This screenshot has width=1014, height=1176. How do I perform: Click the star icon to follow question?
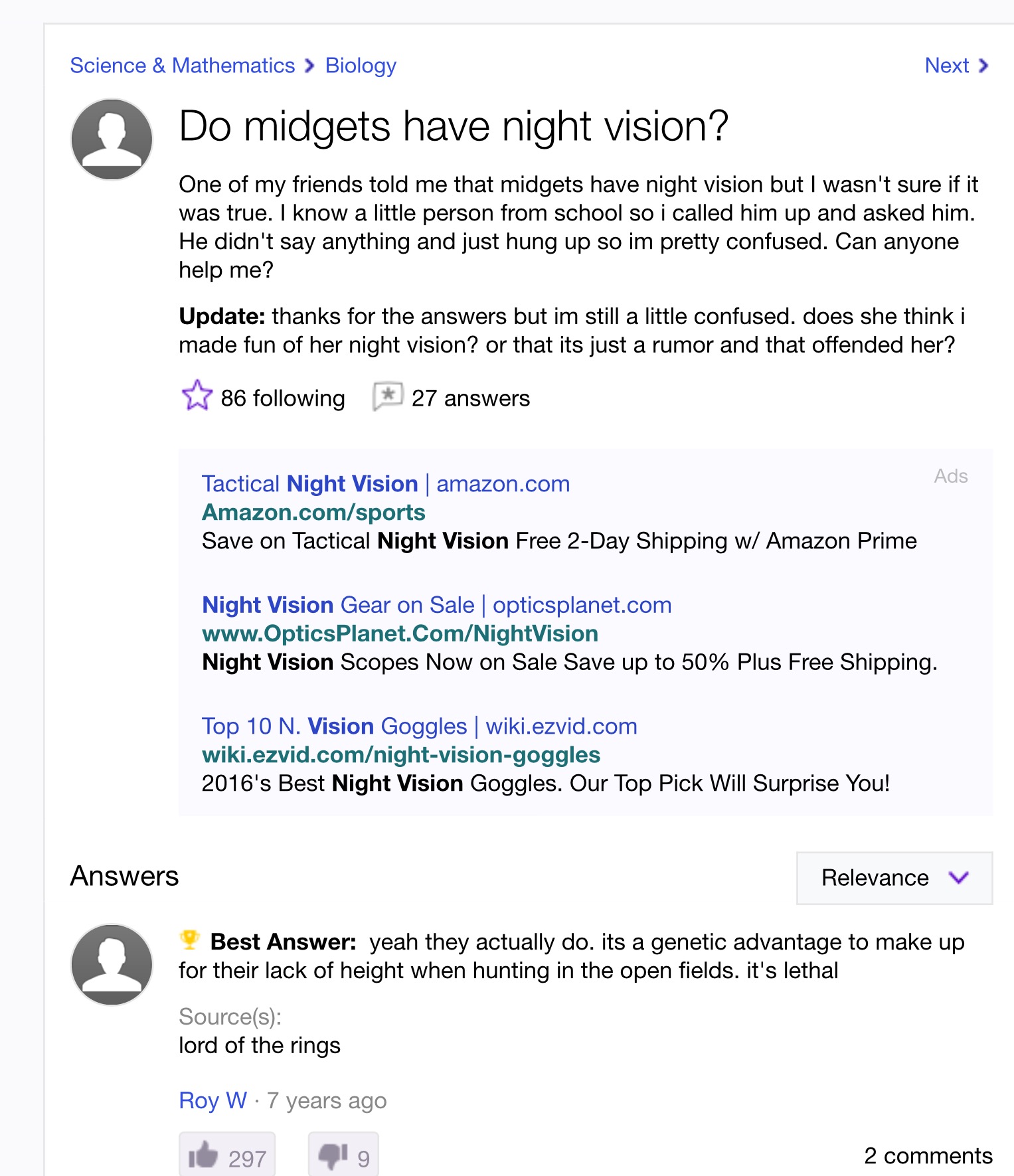(x=197, y=396)
